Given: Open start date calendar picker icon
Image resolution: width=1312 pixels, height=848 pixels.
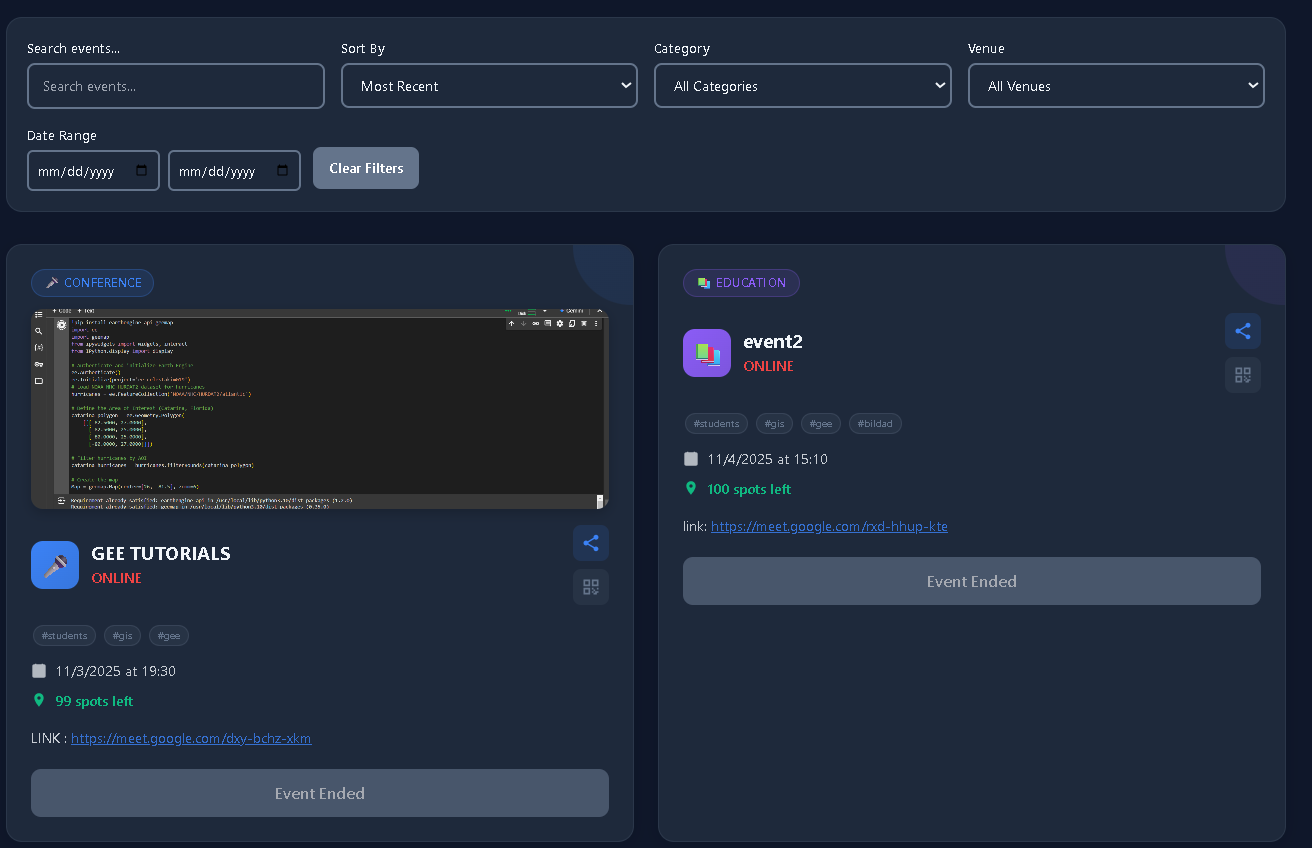Looking at the screenshot, I should click(x=141, y=171).
